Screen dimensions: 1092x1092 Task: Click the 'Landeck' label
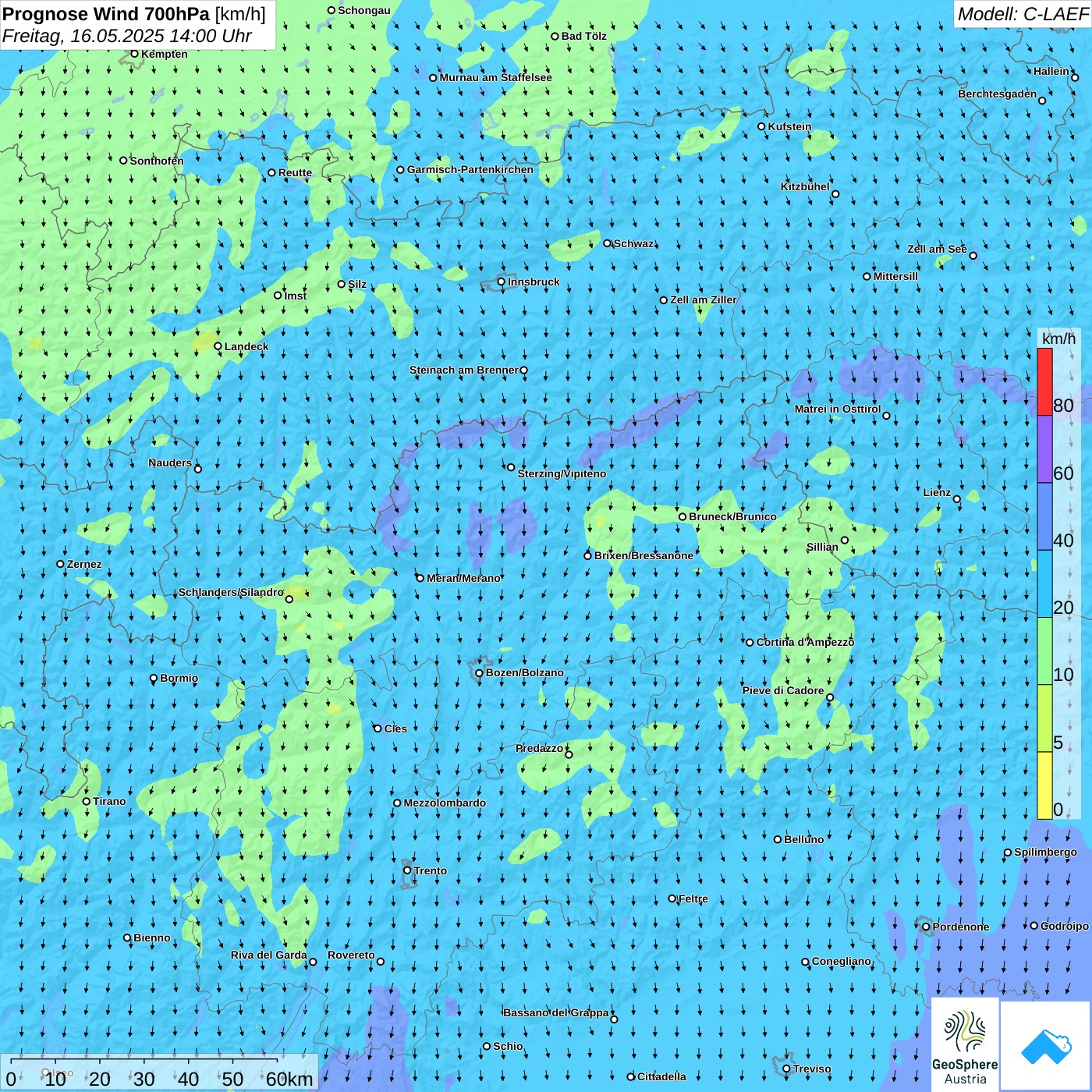pyautogui.click(x=246, y=346)
